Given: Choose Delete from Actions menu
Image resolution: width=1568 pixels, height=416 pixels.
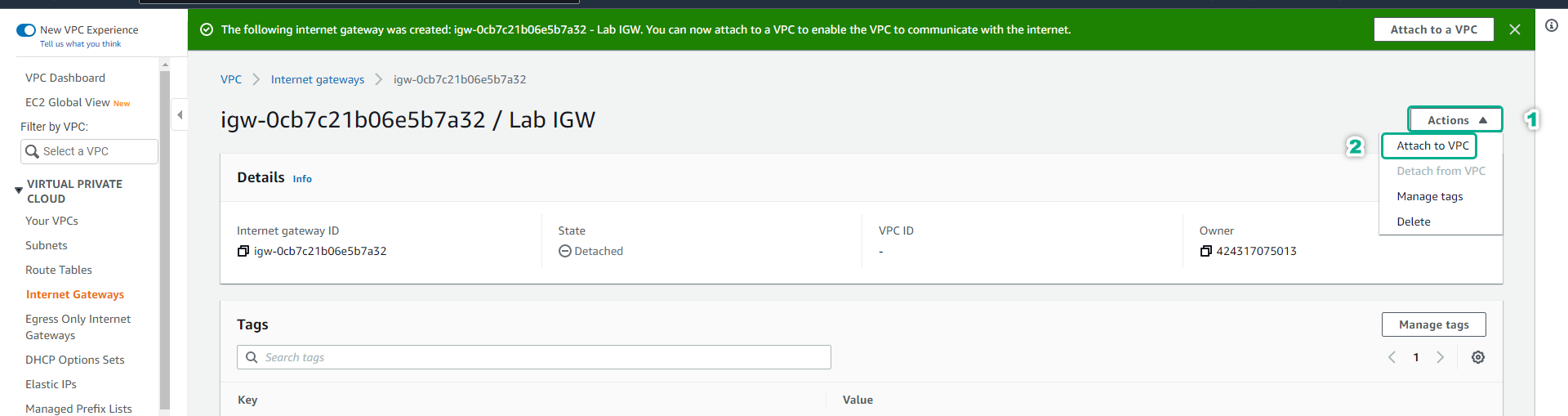Looking at the screenshot, I should click(1413, 221).
